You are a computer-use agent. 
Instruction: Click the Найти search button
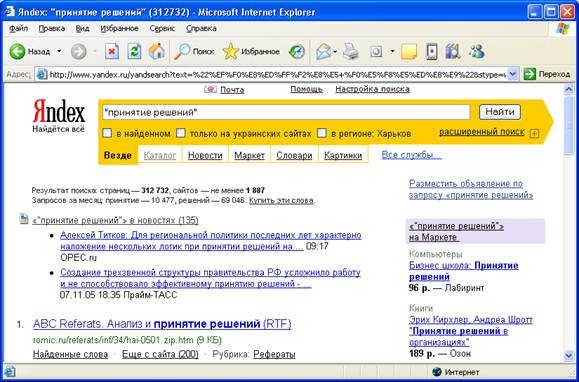click(500, 112)
